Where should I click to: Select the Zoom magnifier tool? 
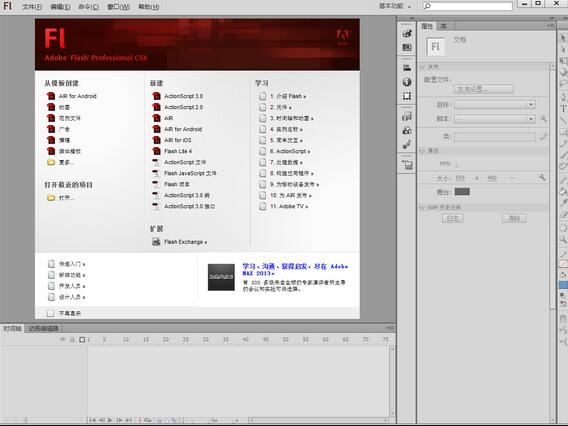pos(563,239)
